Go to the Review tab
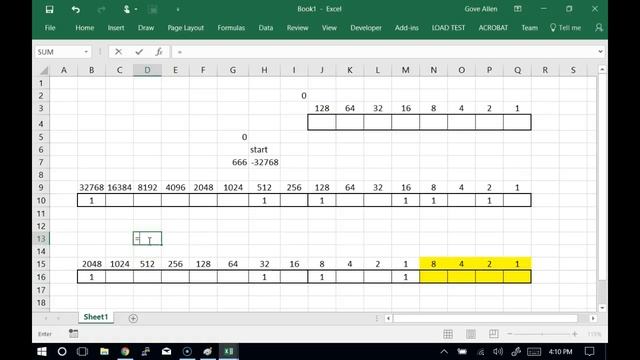The image size is (640, 360). click(298, 28)
